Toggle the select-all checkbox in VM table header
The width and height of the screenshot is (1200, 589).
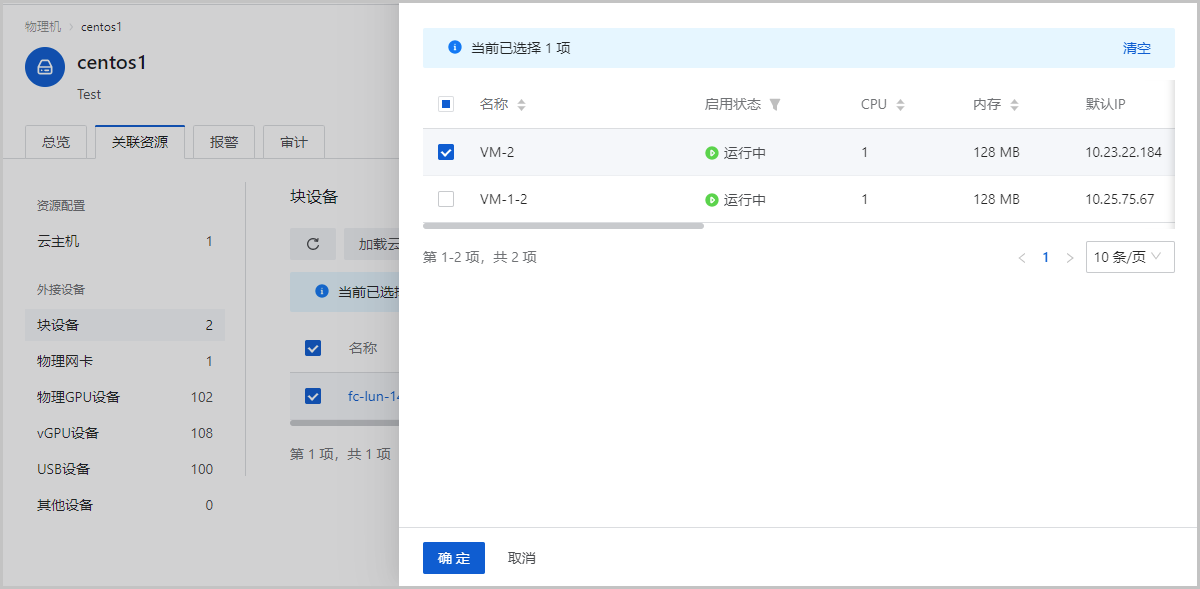[446, 104]
